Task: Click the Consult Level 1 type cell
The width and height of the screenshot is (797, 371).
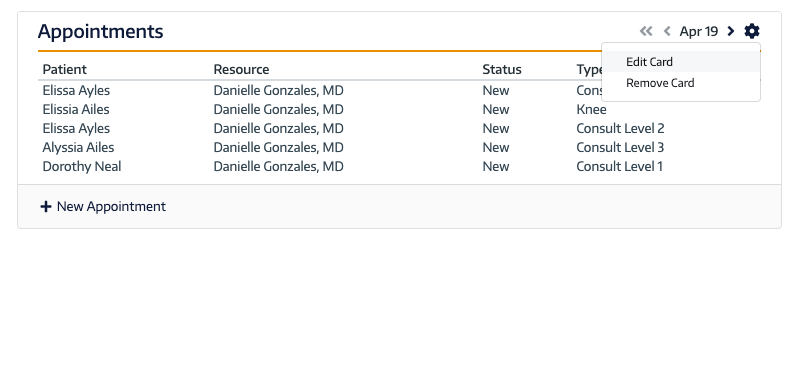Action: 619,167
